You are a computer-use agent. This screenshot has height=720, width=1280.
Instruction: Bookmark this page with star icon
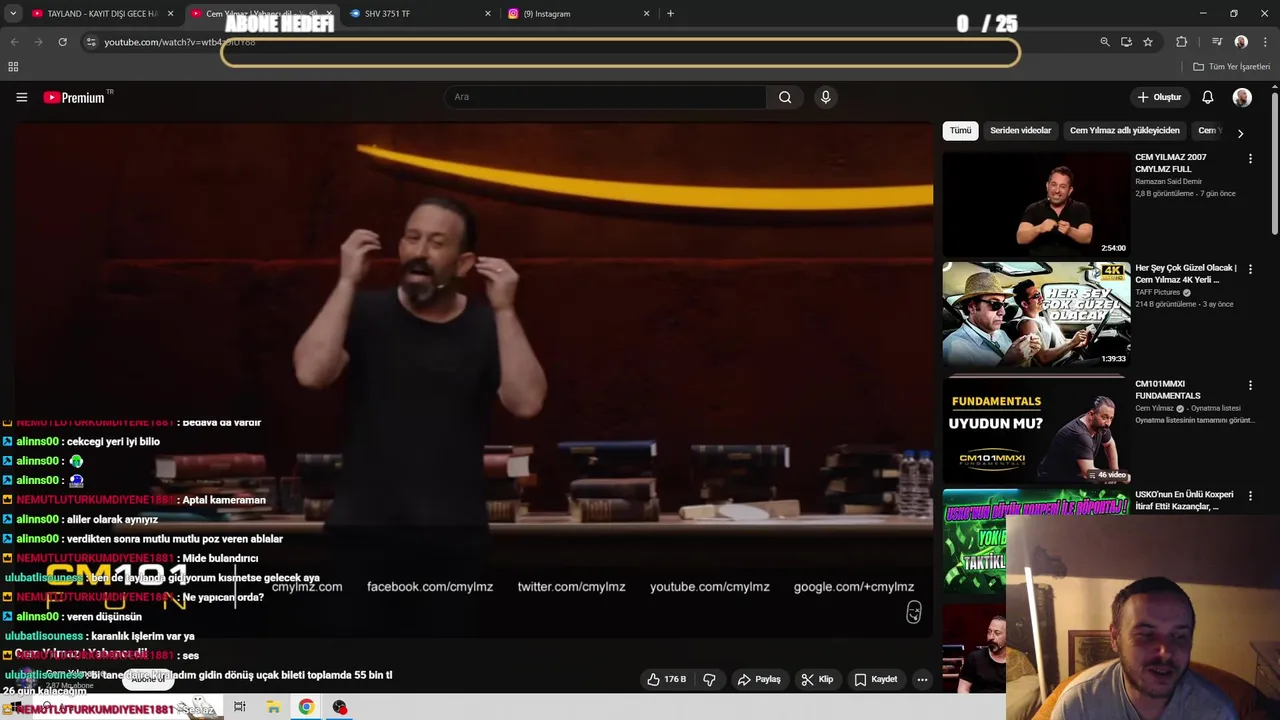1148,42
